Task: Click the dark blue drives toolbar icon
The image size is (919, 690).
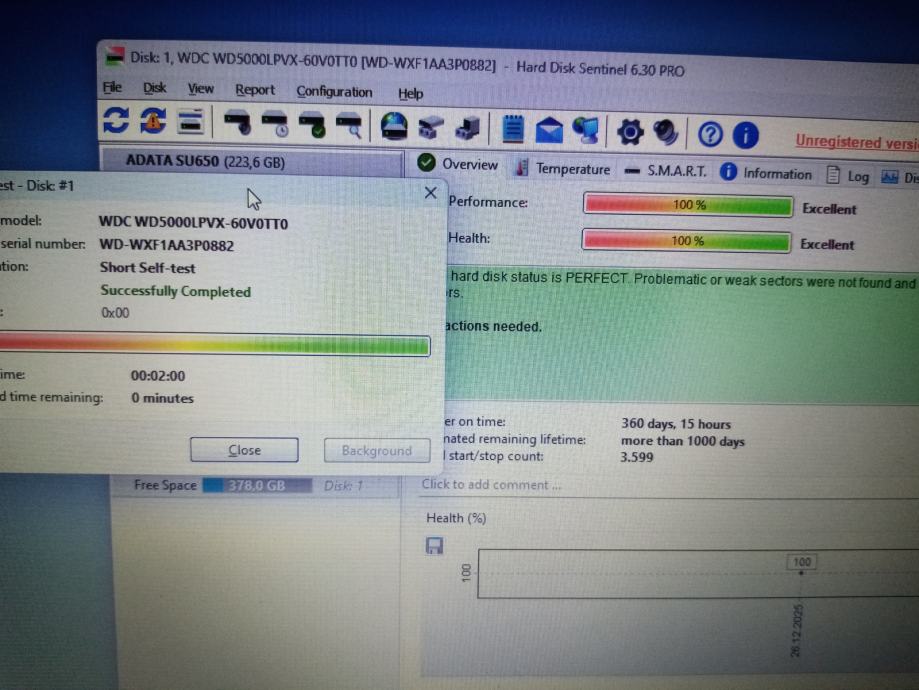Action: (468, 129)
